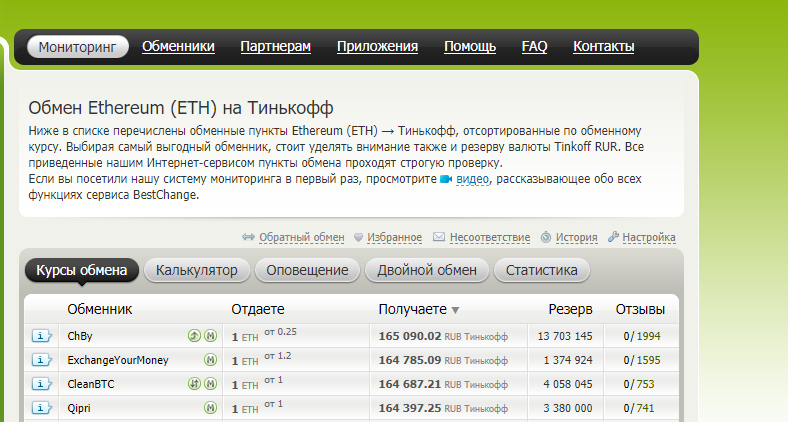The height and width of the screenshot is (422, 788).
Task: Toggle sort arrow beside Получаете header
Action: 455,310
